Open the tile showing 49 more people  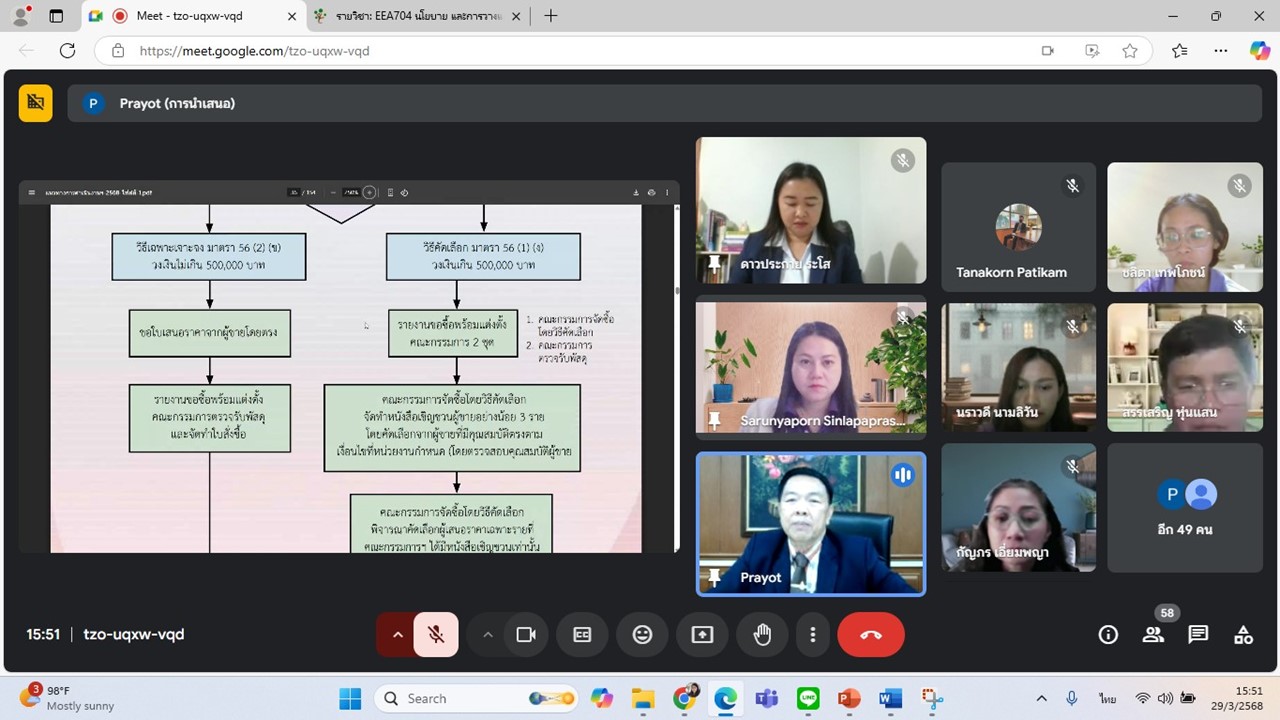point(1185,508)
